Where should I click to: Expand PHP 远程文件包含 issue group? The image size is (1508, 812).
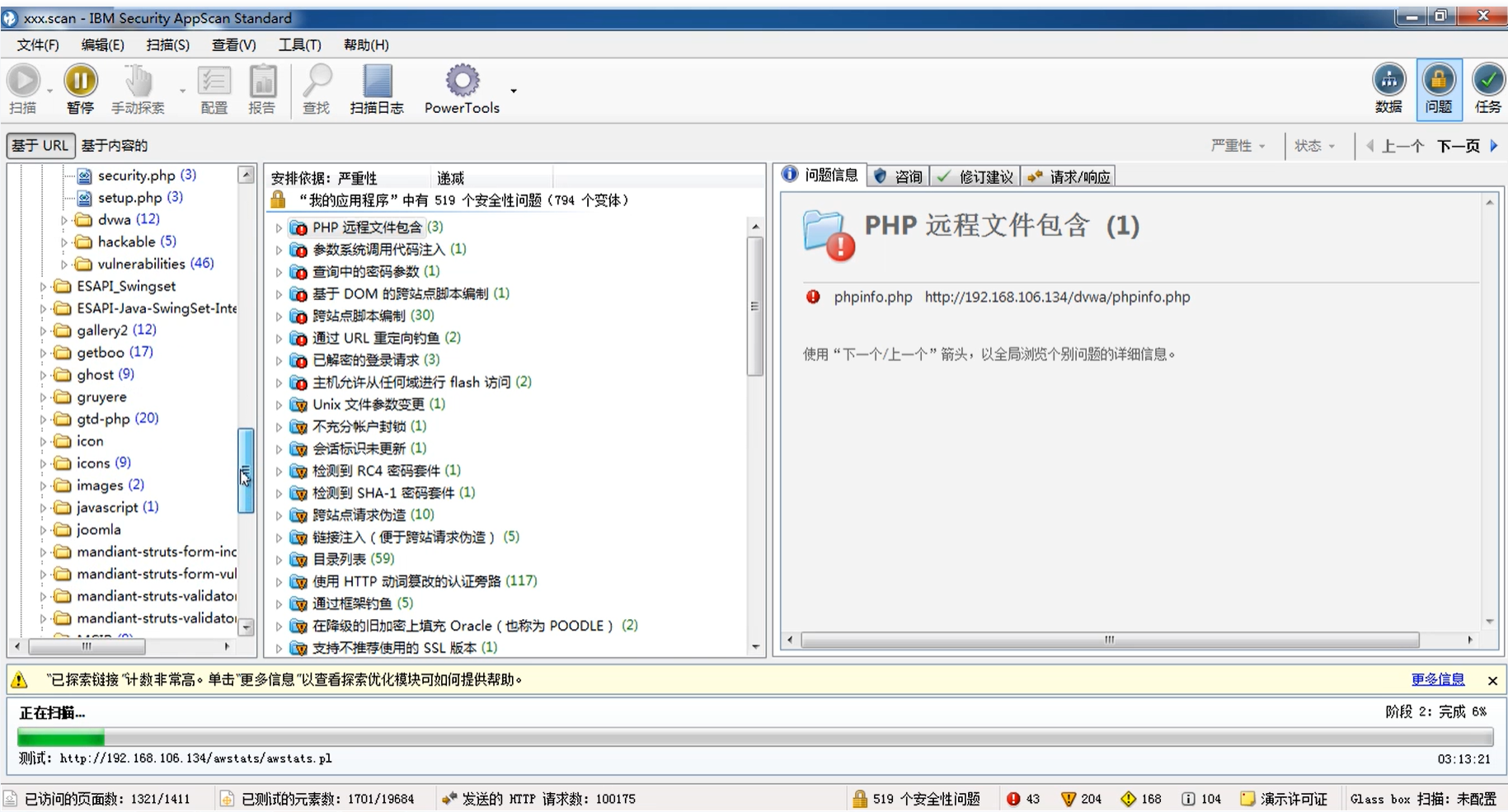[x=279, y=228]
